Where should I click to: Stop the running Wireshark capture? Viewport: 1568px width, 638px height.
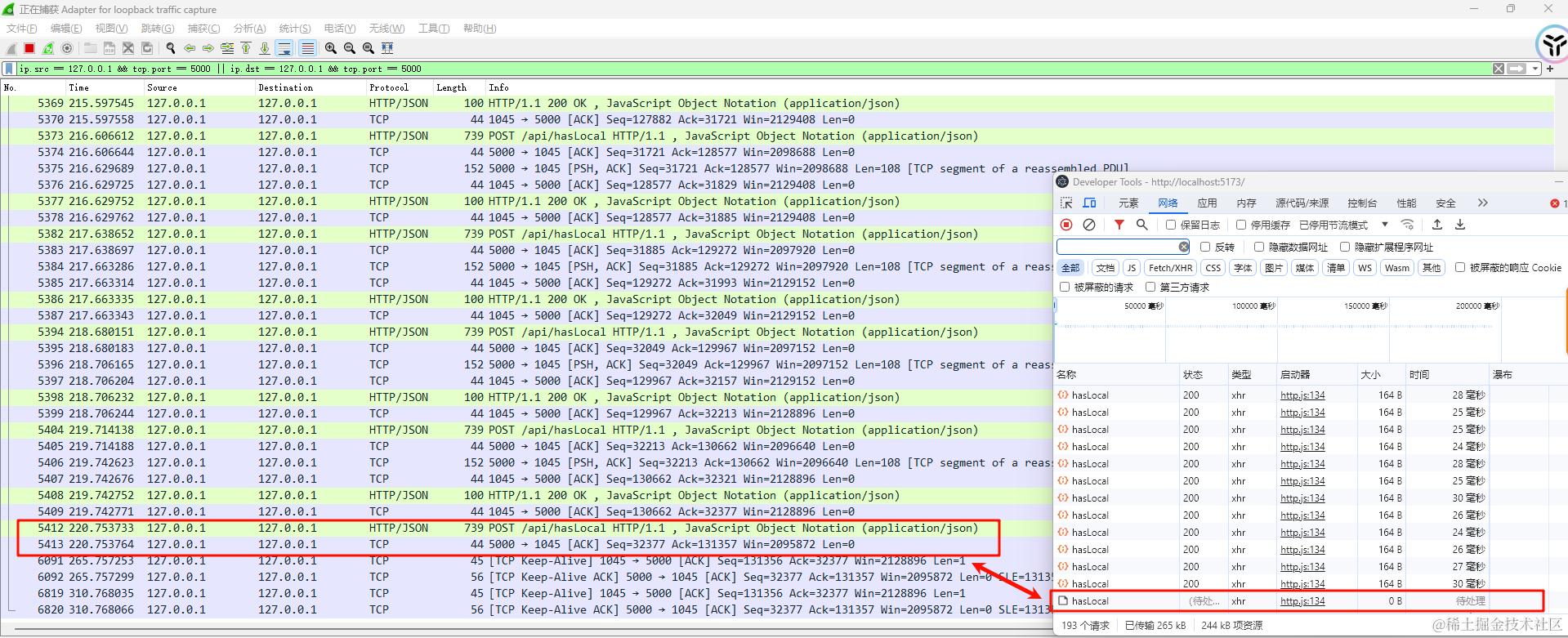pyautogui.click(x=29, y=48)
